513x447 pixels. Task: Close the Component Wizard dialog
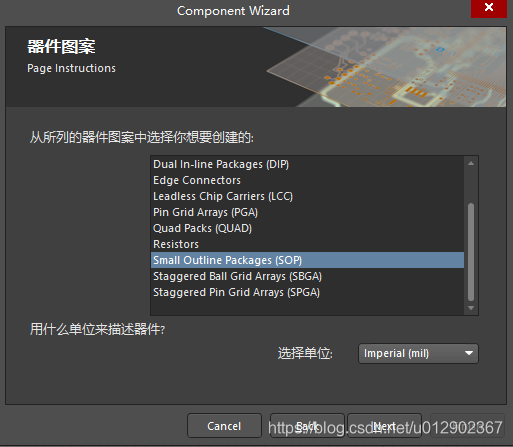[489, 8]
